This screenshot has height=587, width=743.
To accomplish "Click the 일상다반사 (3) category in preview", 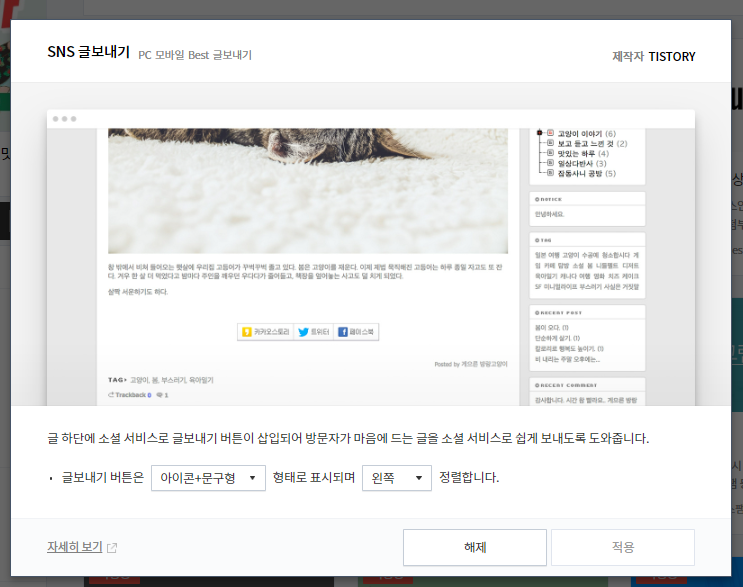I will [582, 163].
